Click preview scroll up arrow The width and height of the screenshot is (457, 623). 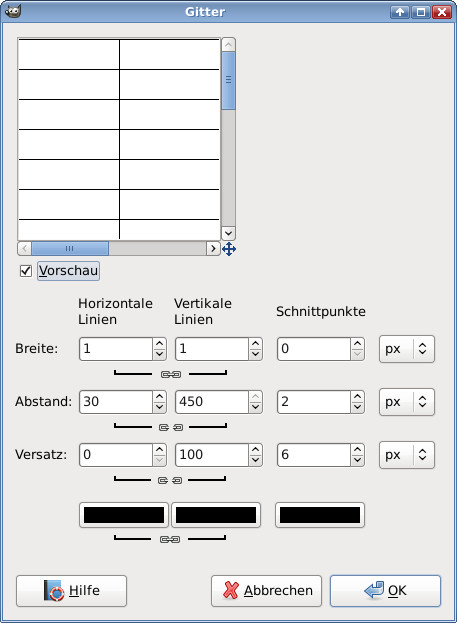coord(228,44)
